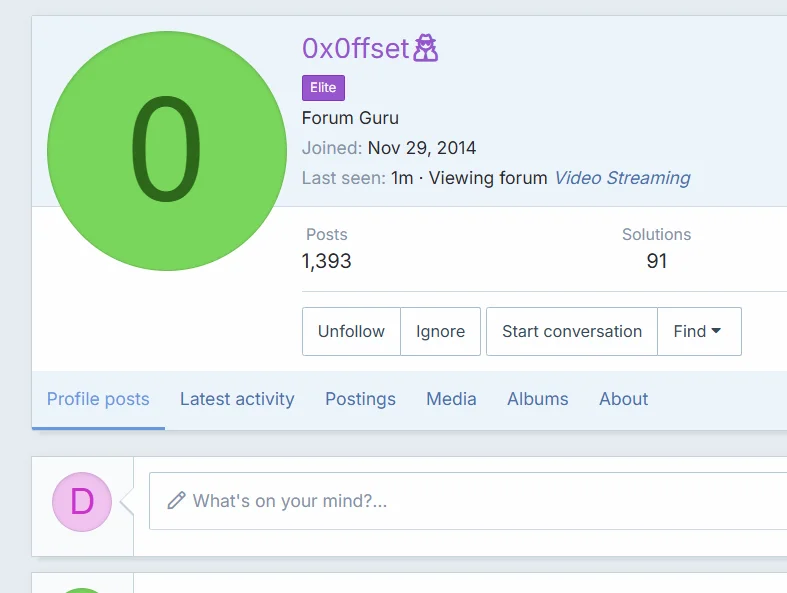Start conversation with 0x0ffset
The width and height of the screenshot is (787, 593).
coord(572,331)
